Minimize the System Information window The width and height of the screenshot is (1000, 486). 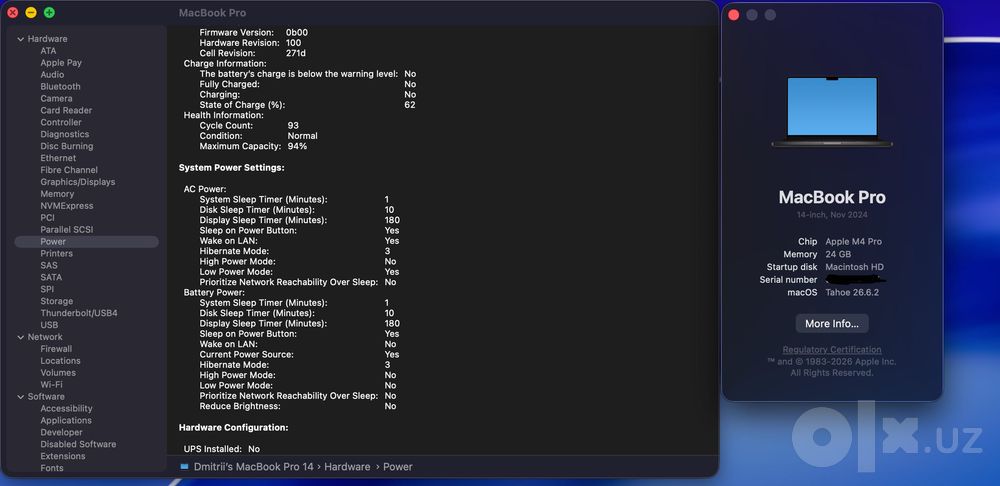pyautogui.click(x=31, y=13)
